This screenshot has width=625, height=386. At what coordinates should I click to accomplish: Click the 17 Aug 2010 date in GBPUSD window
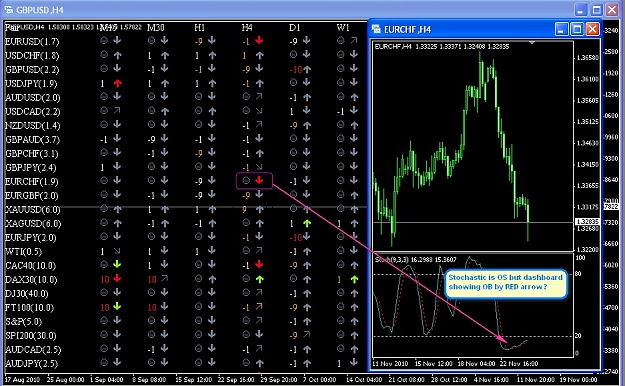click(22, 379)
